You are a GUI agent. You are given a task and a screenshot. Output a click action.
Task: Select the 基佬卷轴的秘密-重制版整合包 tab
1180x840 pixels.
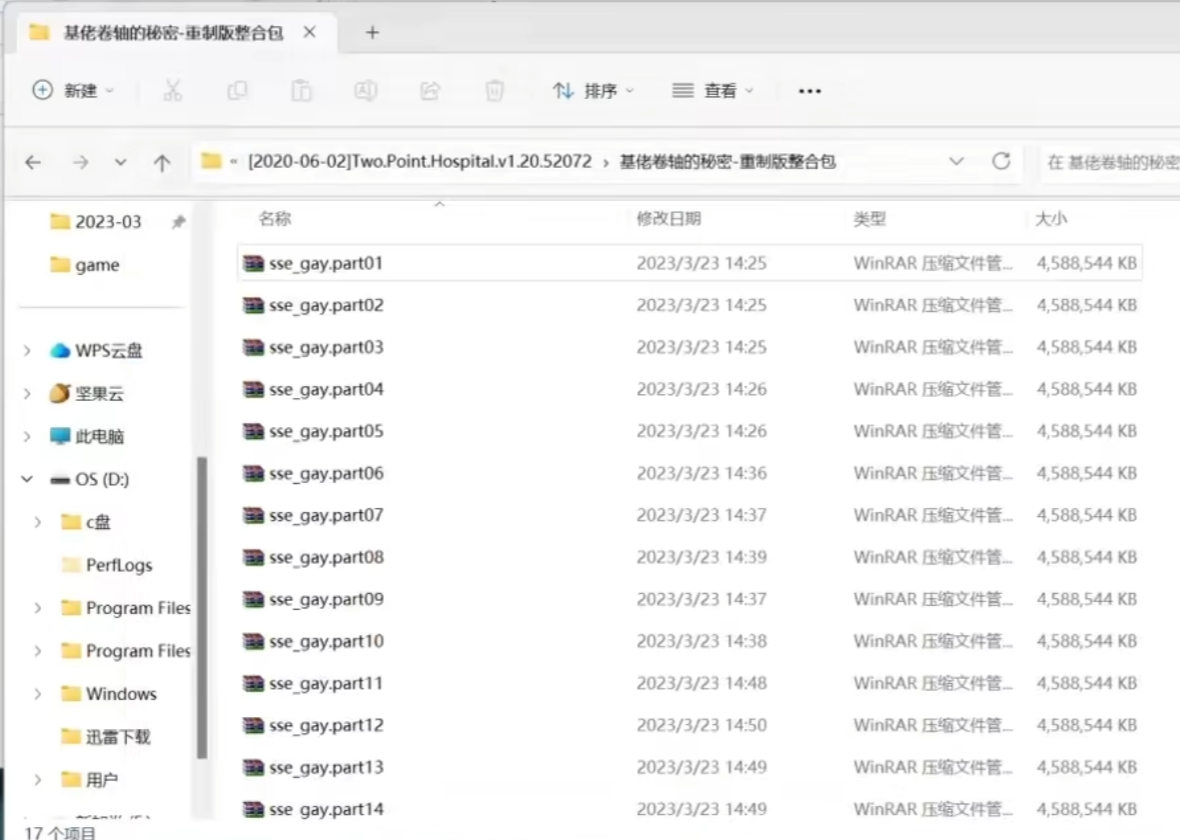click(173, 32)
